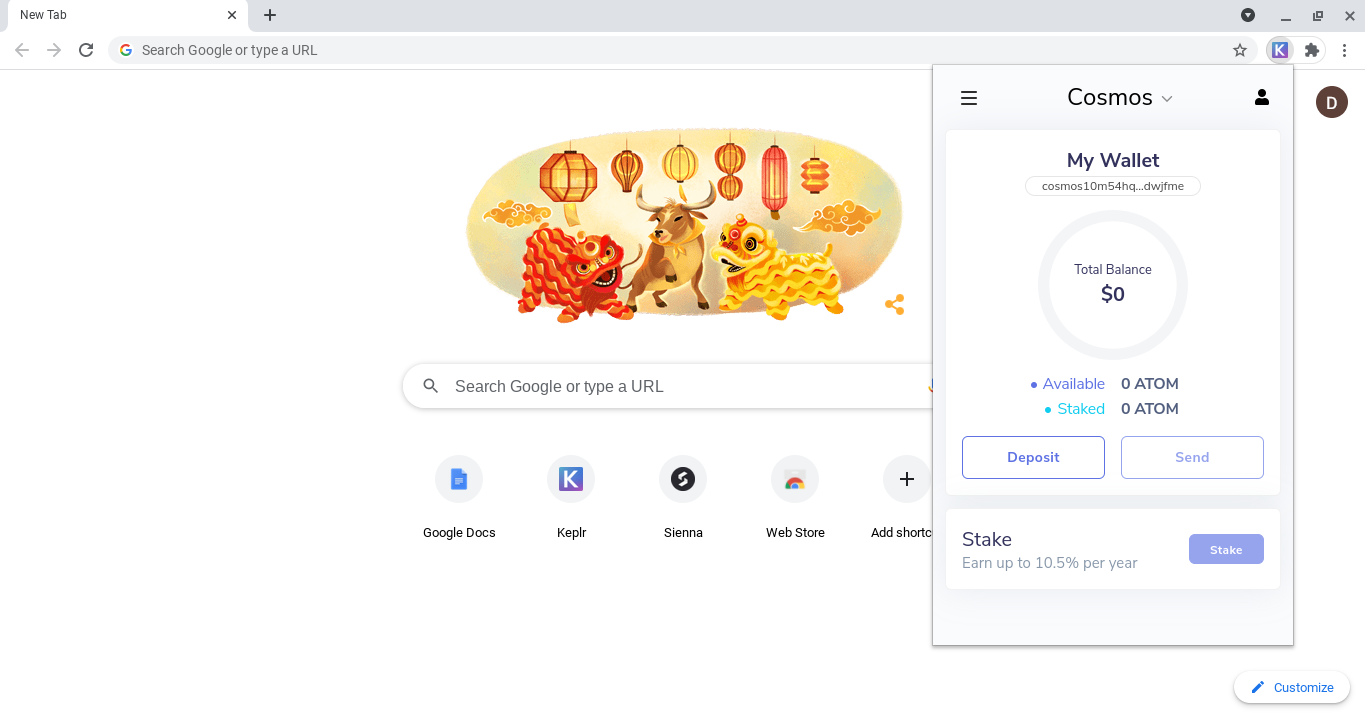Click the Deposit button
The width and height of the screenshot is (1365, 715).
click(x=1033, y=457)
